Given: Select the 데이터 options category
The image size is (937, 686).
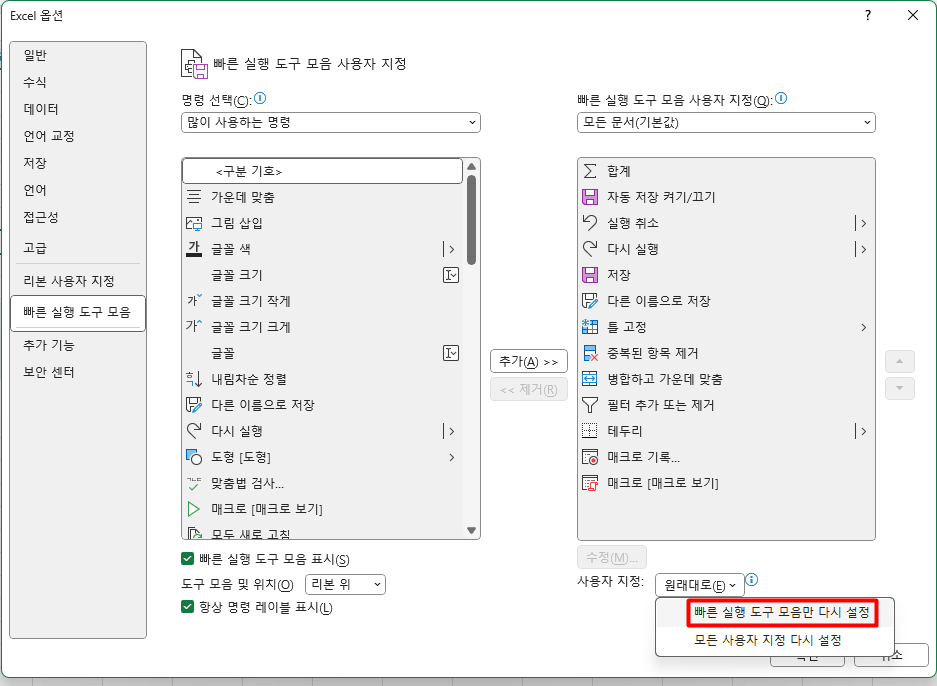Looking at the screenshot, I should click(x=41, y=109).
